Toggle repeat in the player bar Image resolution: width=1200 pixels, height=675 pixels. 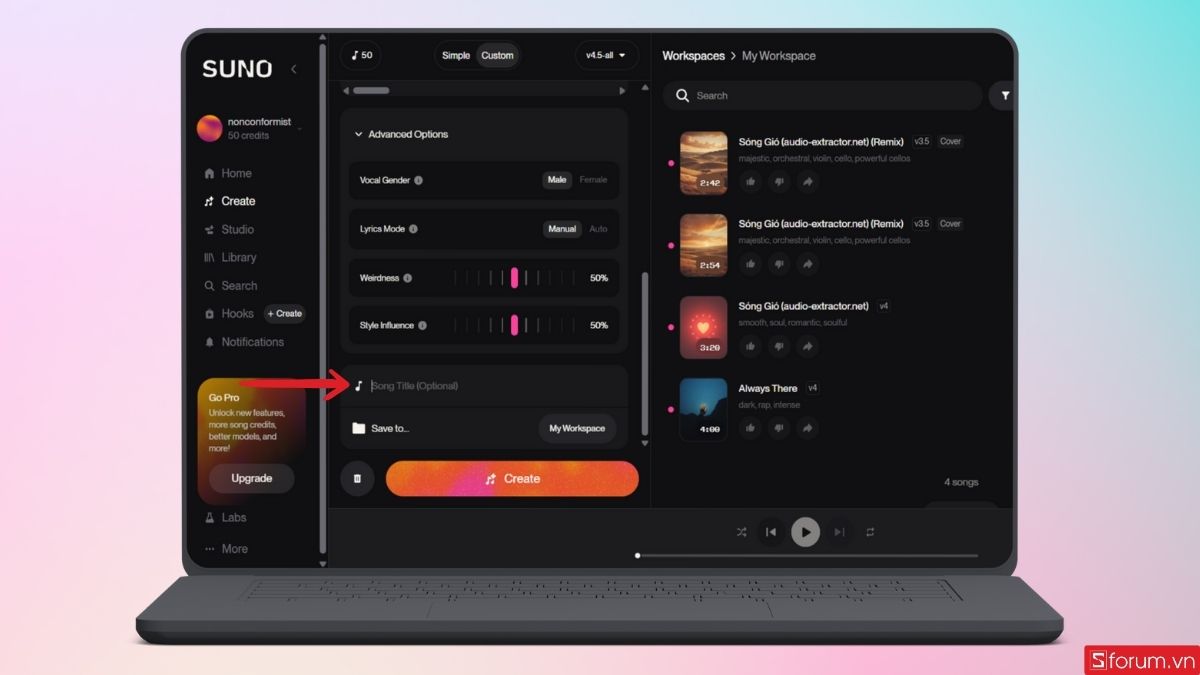(x=870, y=532)
